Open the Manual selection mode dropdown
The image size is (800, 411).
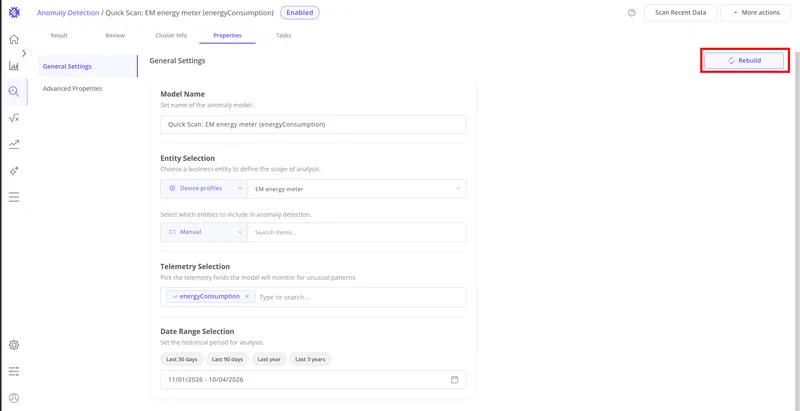204,232
